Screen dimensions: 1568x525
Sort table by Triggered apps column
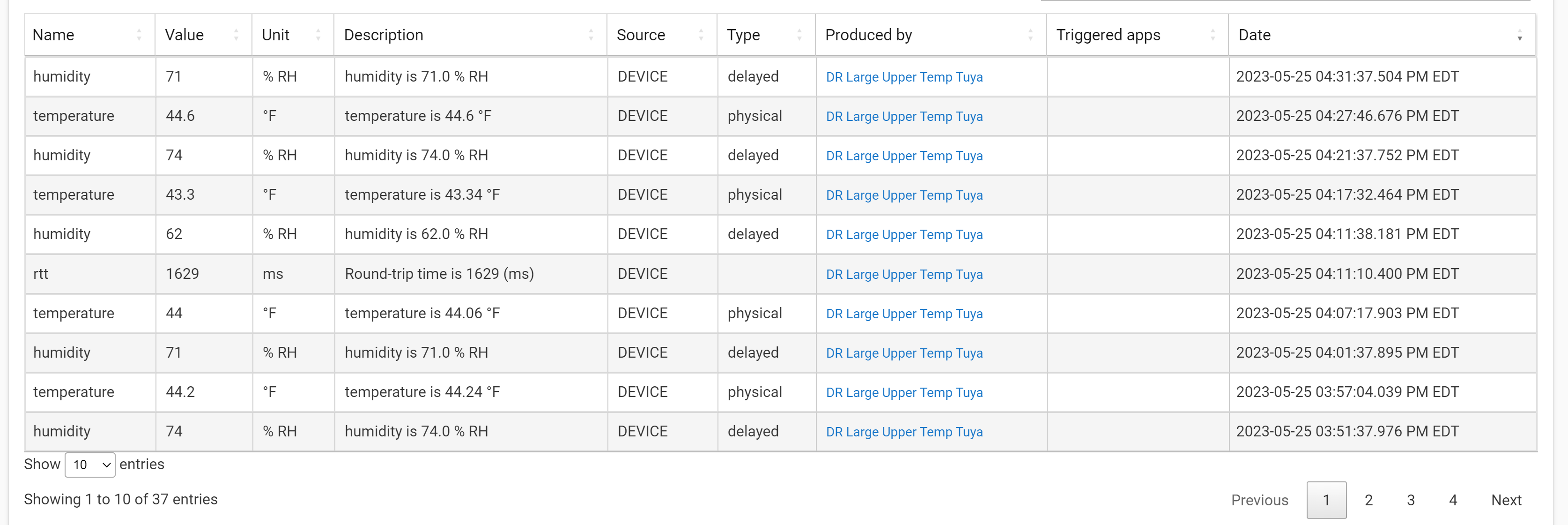click(x=1137, y=35)
